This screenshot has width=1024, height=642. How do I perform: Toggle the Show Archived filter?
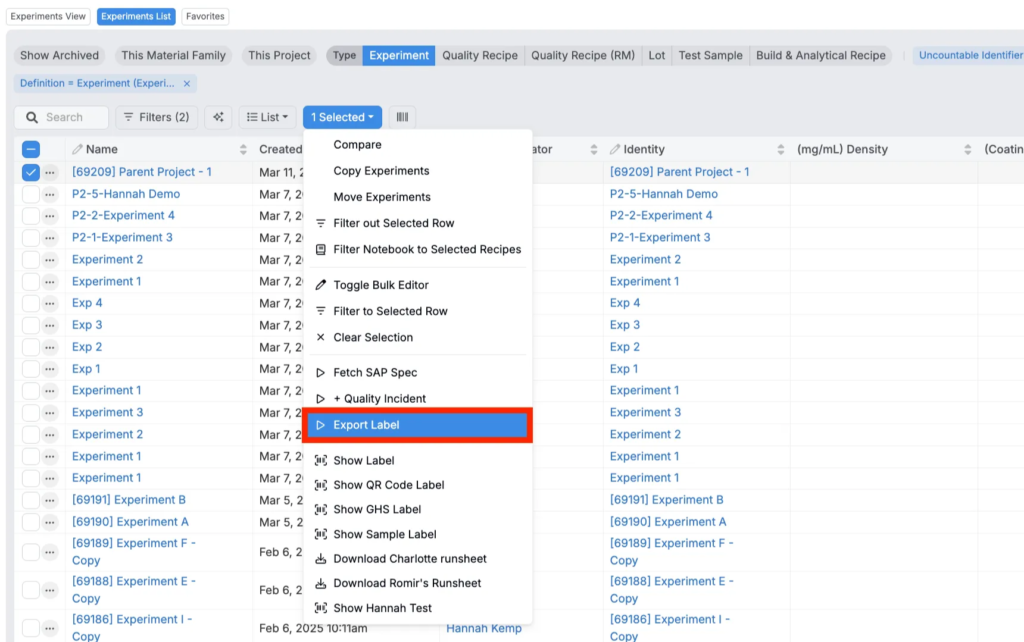59,56
